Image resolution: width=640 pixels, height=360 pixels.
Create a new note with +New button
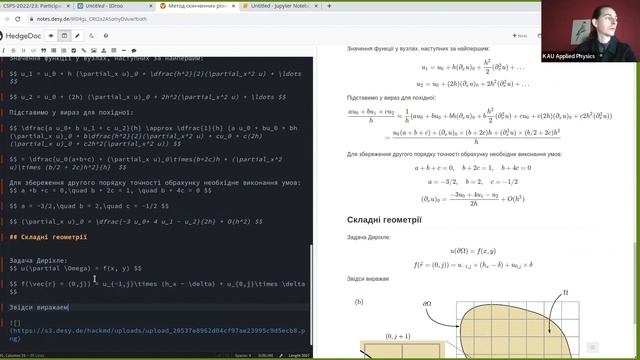(x=520, y=36)
